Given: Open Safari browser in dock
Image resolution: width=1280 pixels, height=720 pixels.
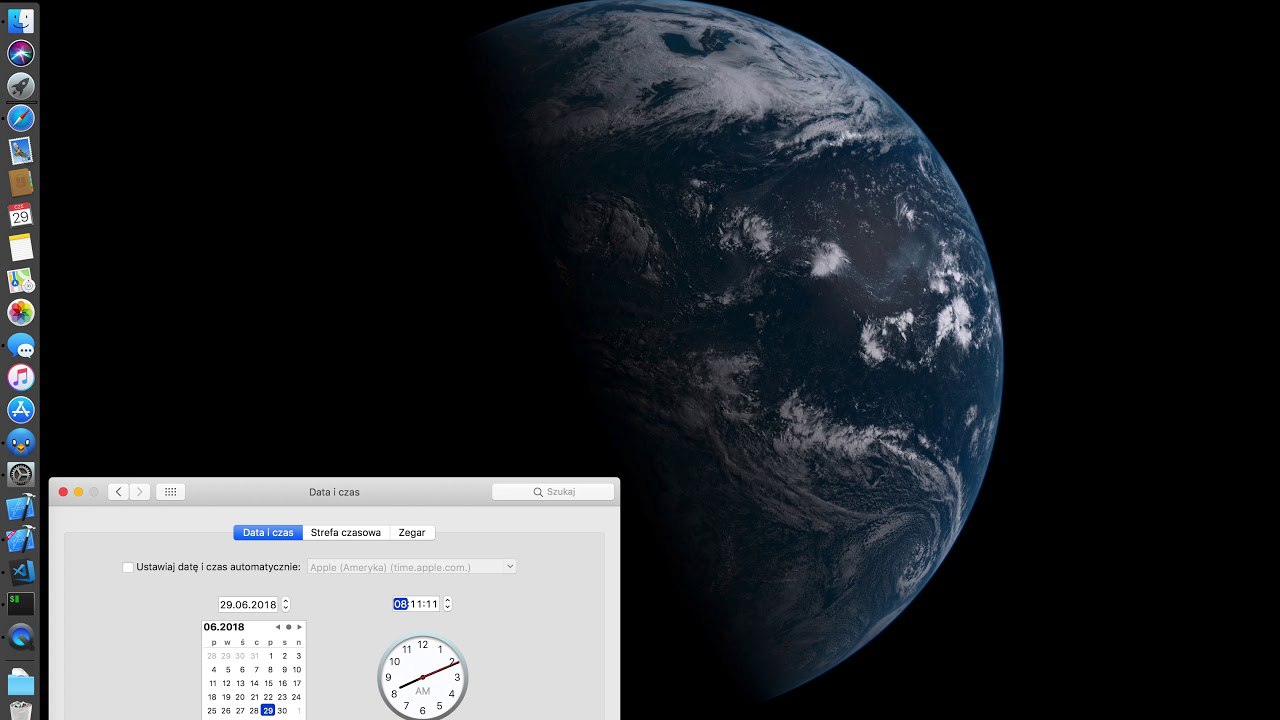Looking at the screenshot, I should pos(21,118).
